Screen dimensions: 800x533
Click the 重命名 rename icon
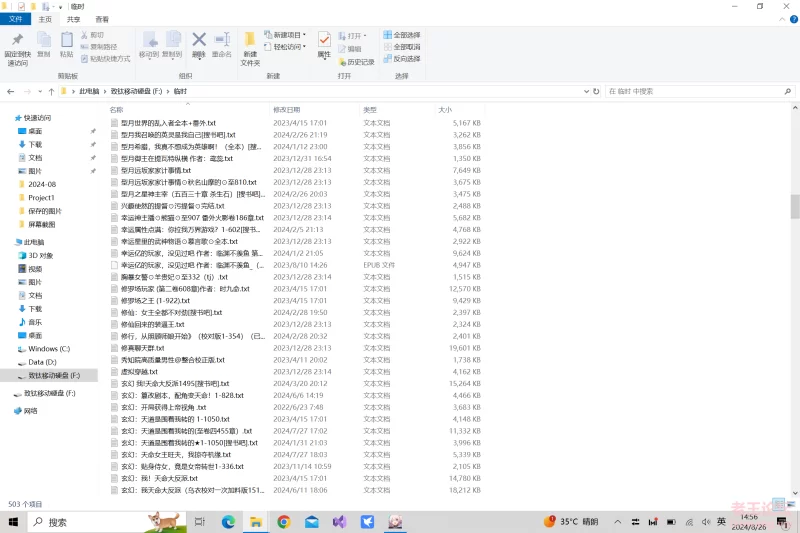click(x=222, y=44)
